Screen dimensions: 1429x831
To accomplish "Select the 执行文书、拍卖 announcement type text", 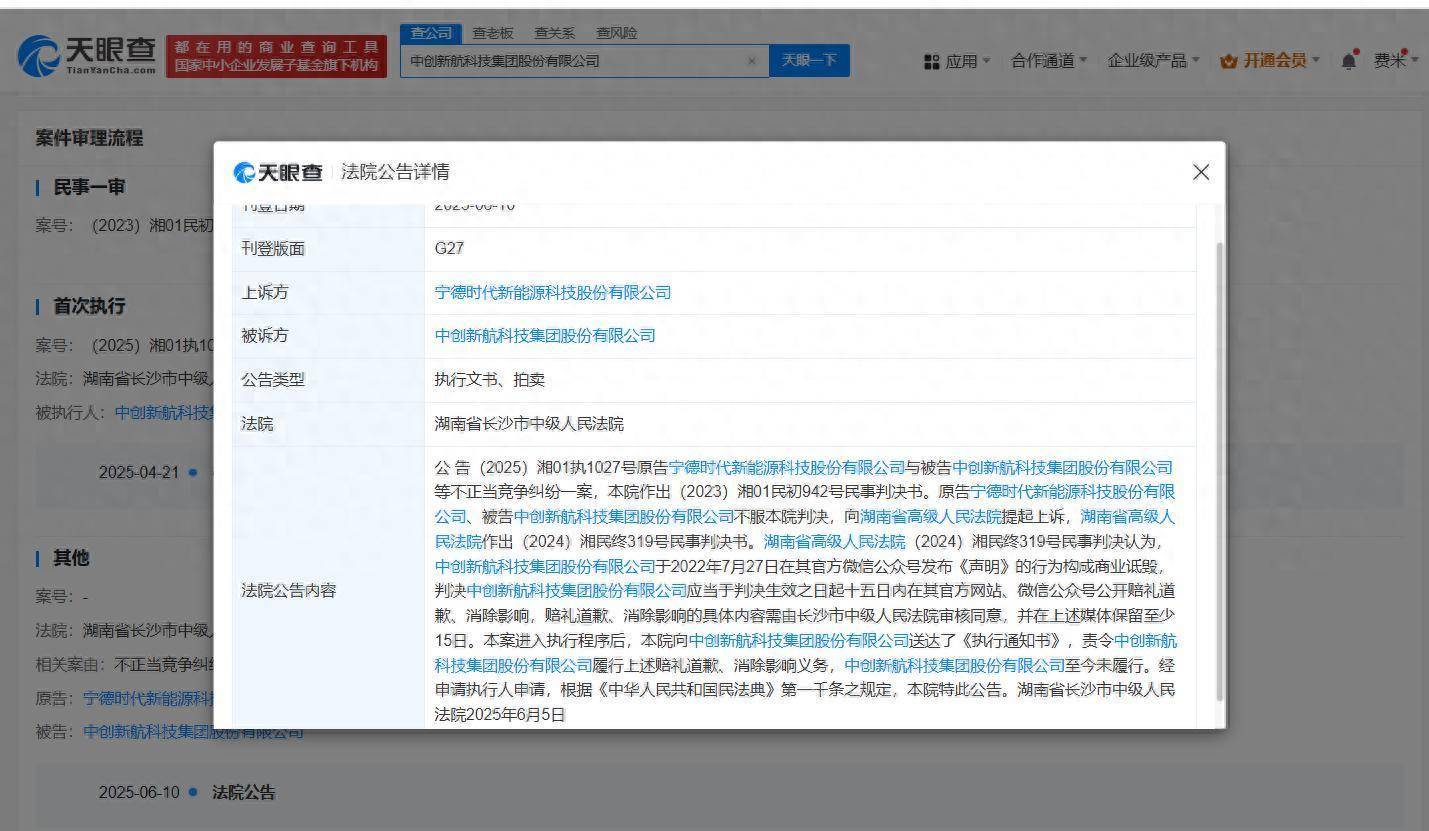I will point(489,380).
